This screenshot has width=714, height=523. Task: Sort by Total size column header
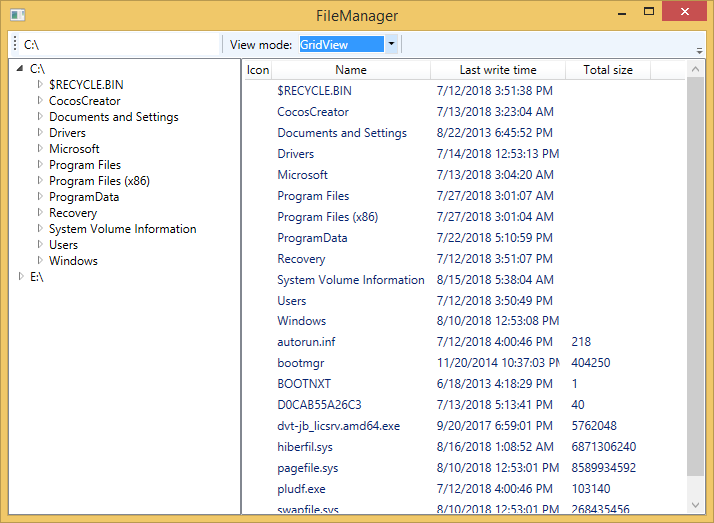(608, 70)
